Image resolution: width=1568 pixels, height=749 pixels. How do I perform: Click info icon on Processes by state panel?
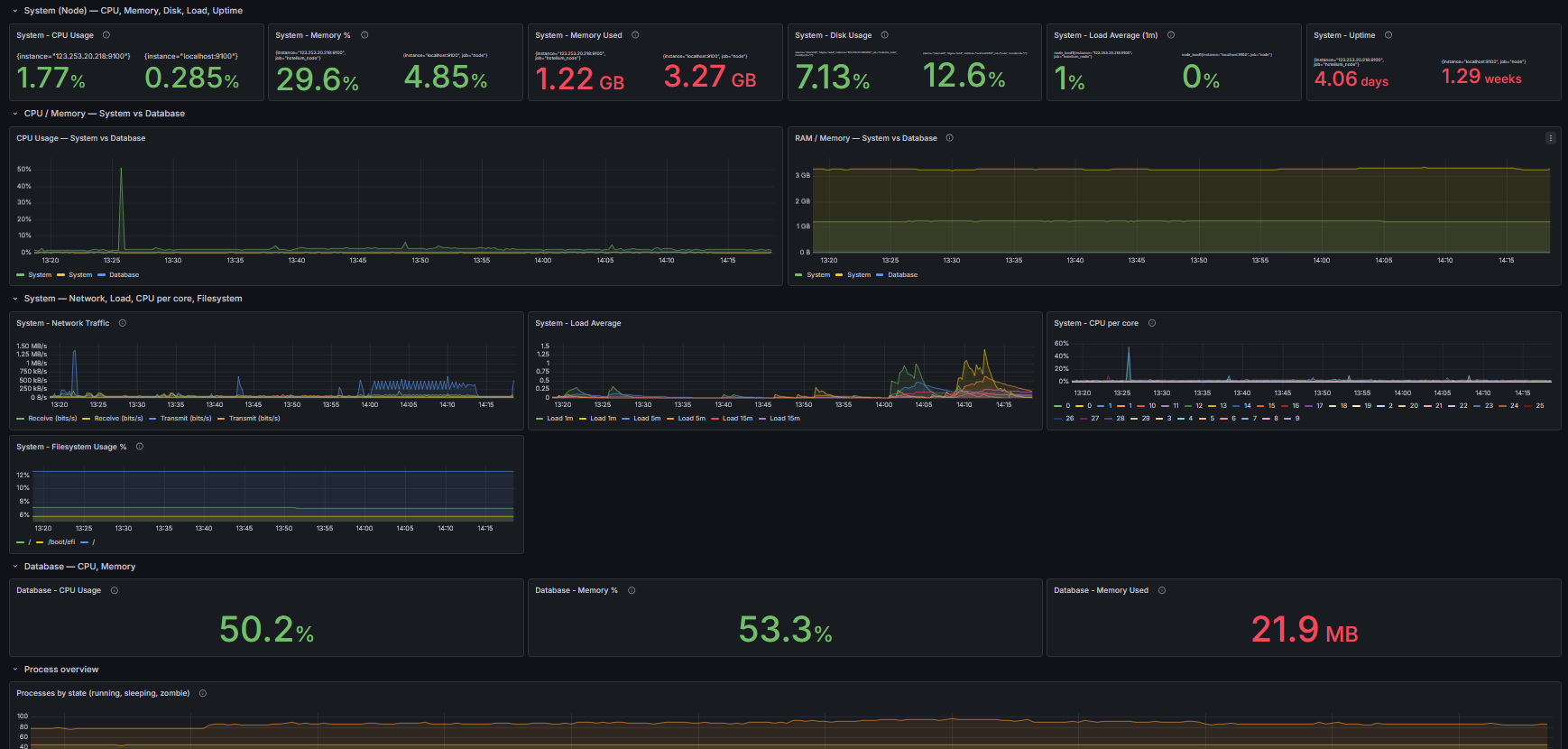click(x=203, y=693)
